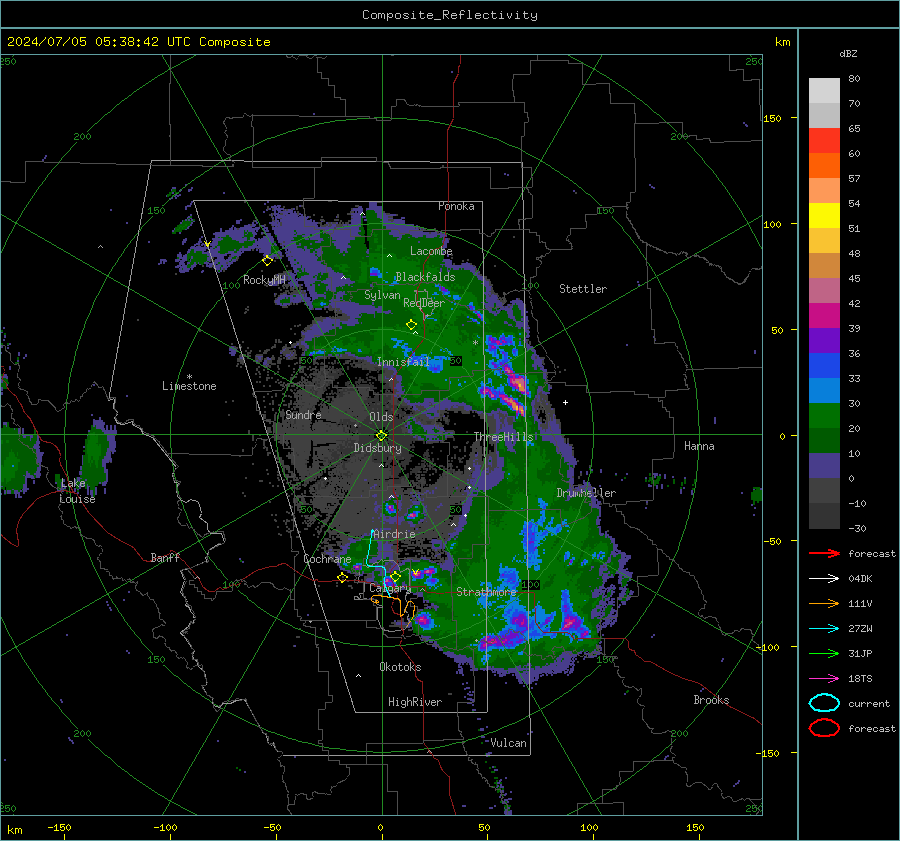The width and height of the screenshot is (900, 841).
Task: Click the RedDeer city label
Action: (x=424, y=303)
